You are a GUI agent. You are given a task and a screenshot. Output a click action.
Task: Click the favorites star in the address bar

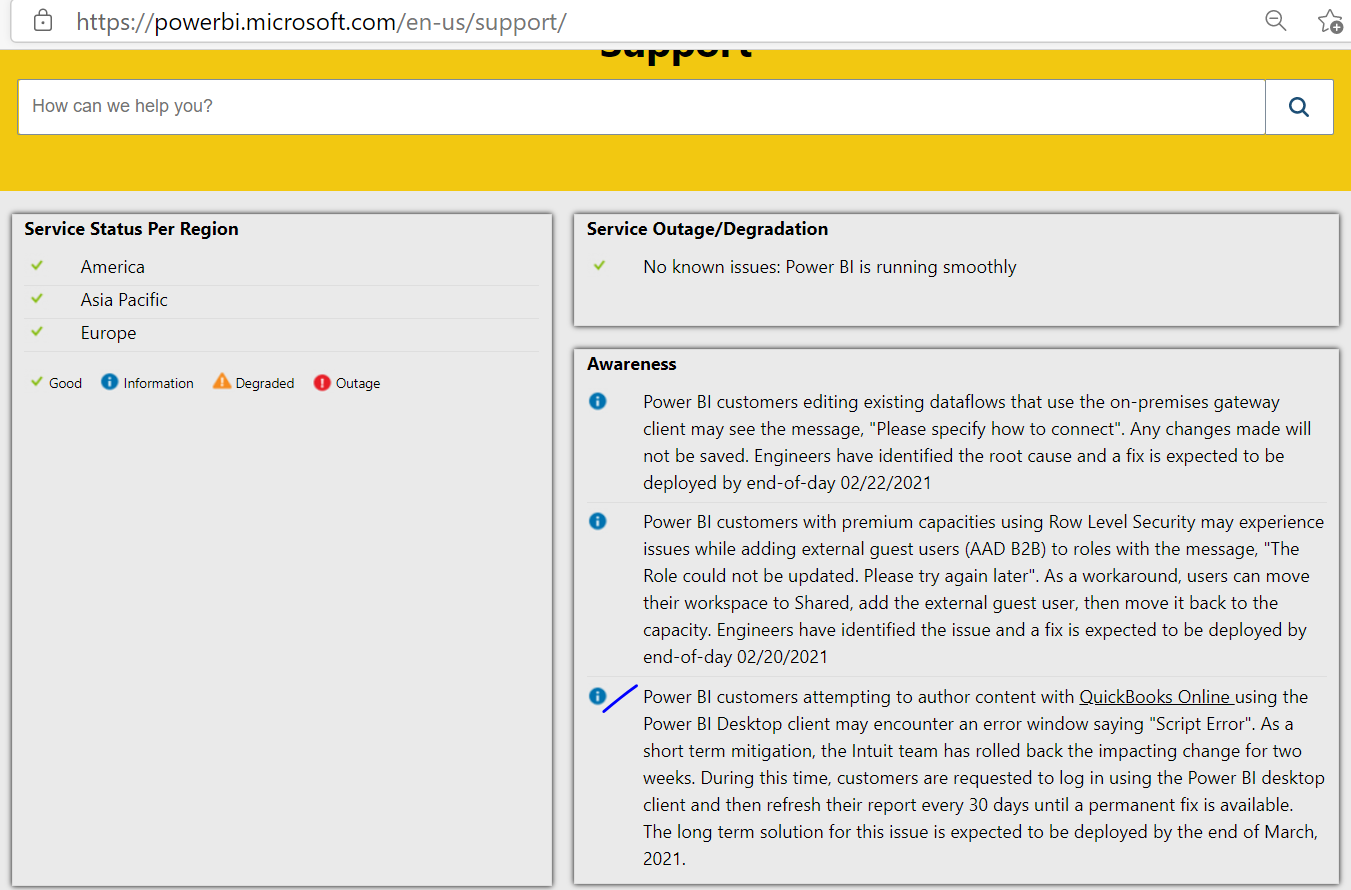pos(1329,20)
